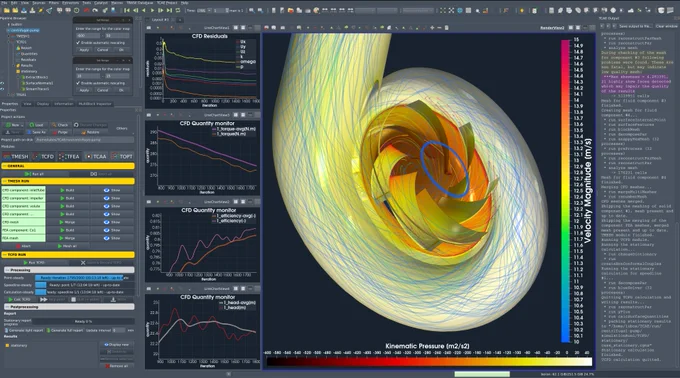Viewport: 680px width, 378px height.
Task: Toggle automatic rescaling in lower Set Range dialog
Action: pyautogui.click(x=78, y=83)
